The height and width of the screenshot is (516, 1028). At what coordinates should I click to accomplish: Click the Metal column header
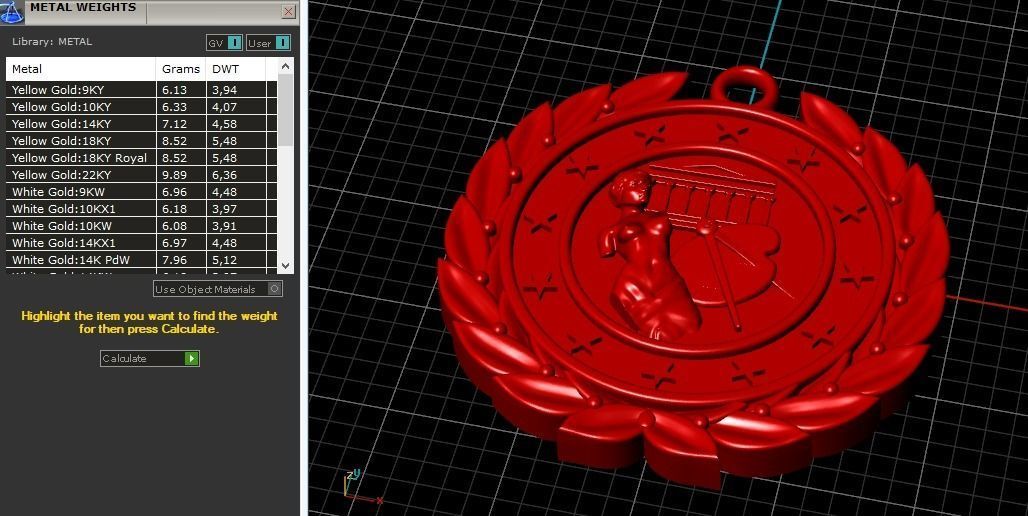pos(81,69)
